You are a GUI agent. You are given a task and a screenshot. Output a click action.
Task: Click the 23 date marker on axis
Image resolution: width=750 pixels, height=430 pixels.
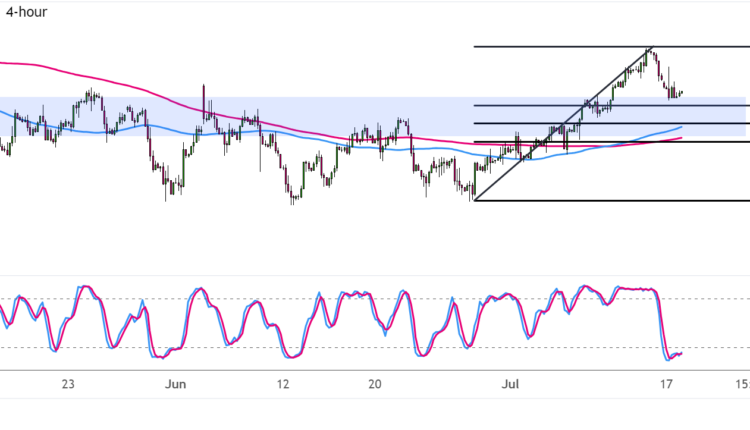[x=68, y=383]
